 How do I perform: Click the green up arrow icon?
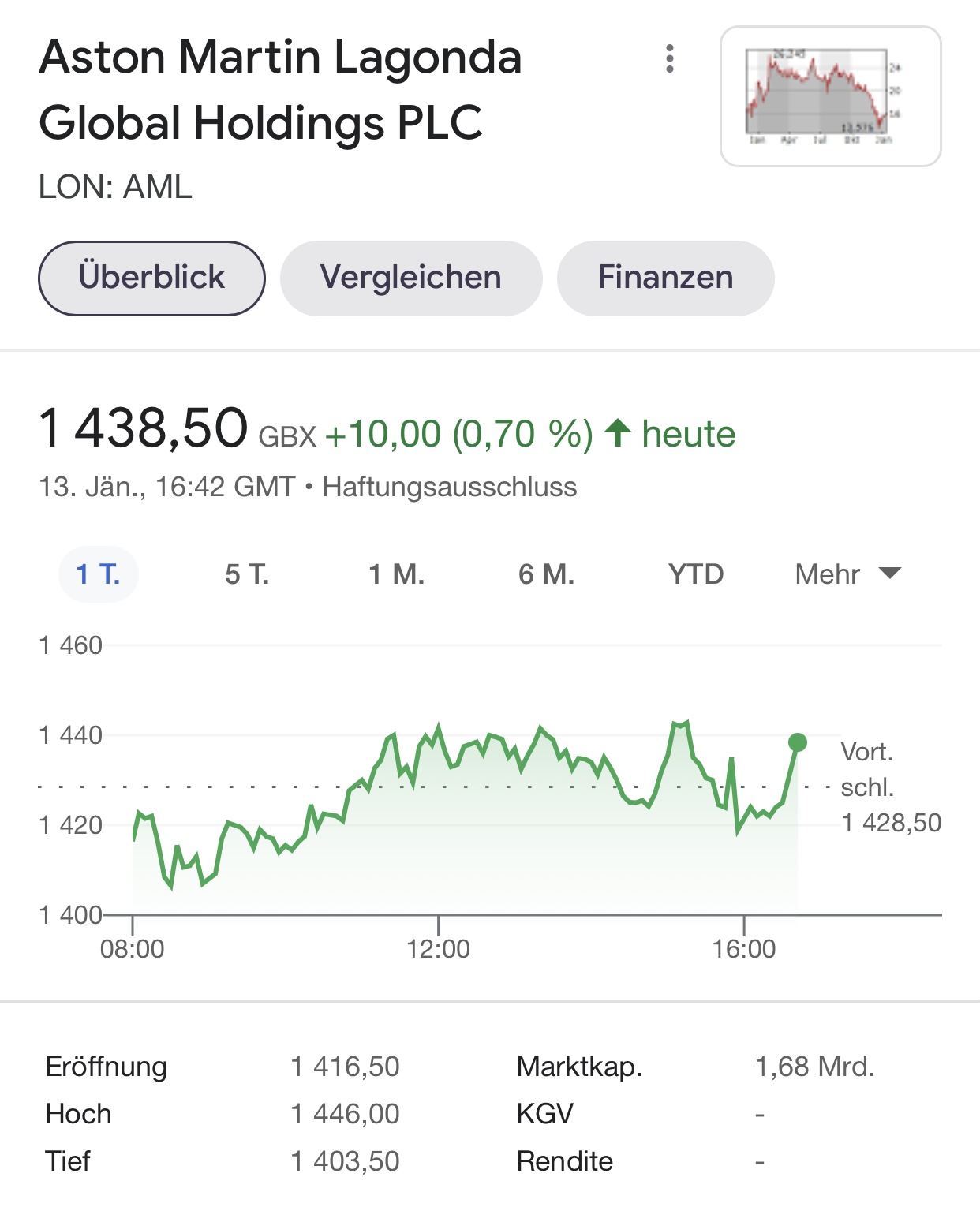pos(618,432)
